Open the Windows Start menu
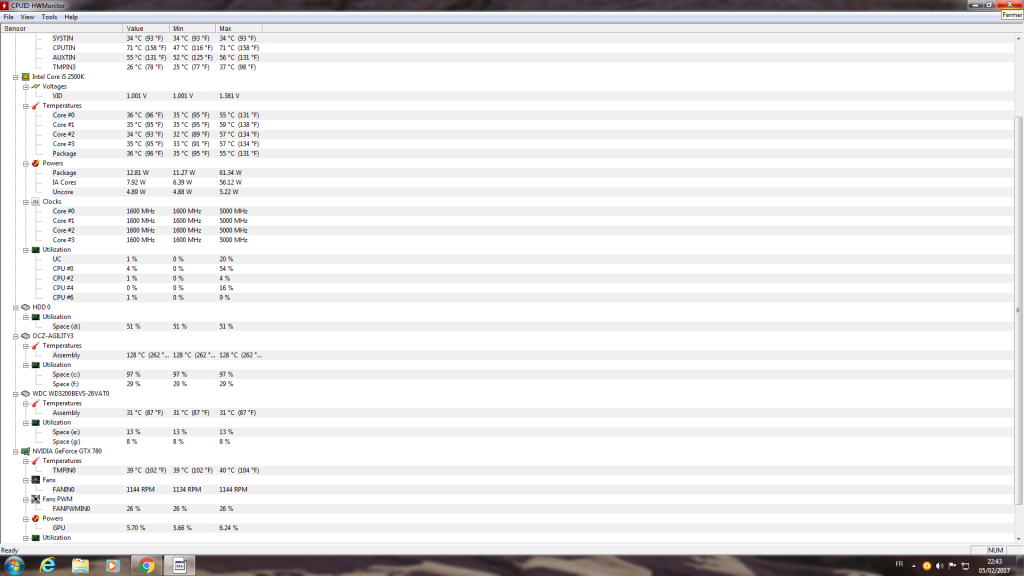 click(14, 566)
